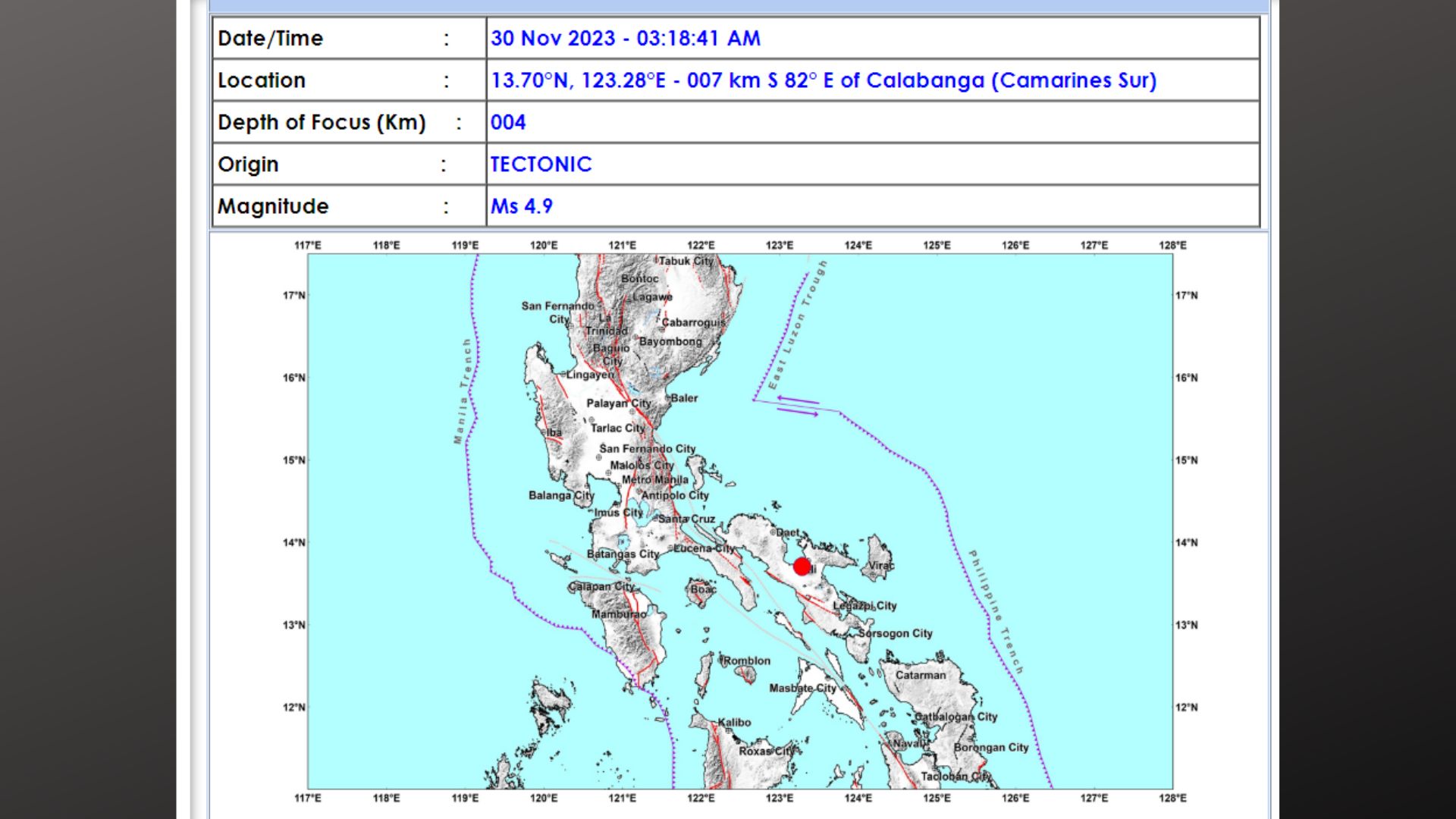This screenshot has width=1456, height=819.
Task: Click the origin value TECTONIC
Action: pyautogui.click(x=541, y=165)
